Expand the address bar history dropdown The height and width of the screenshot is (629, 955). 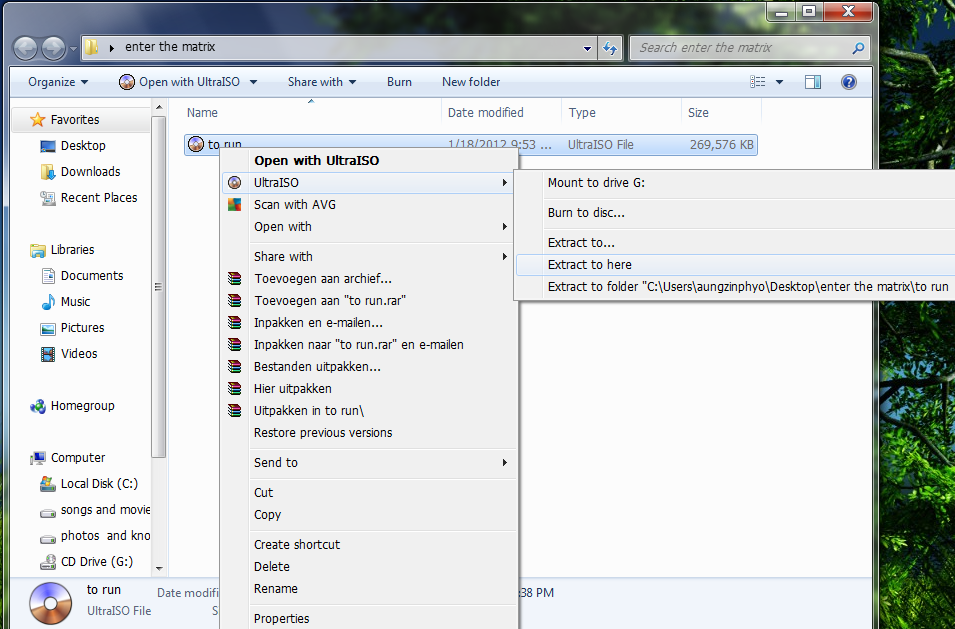587,48
